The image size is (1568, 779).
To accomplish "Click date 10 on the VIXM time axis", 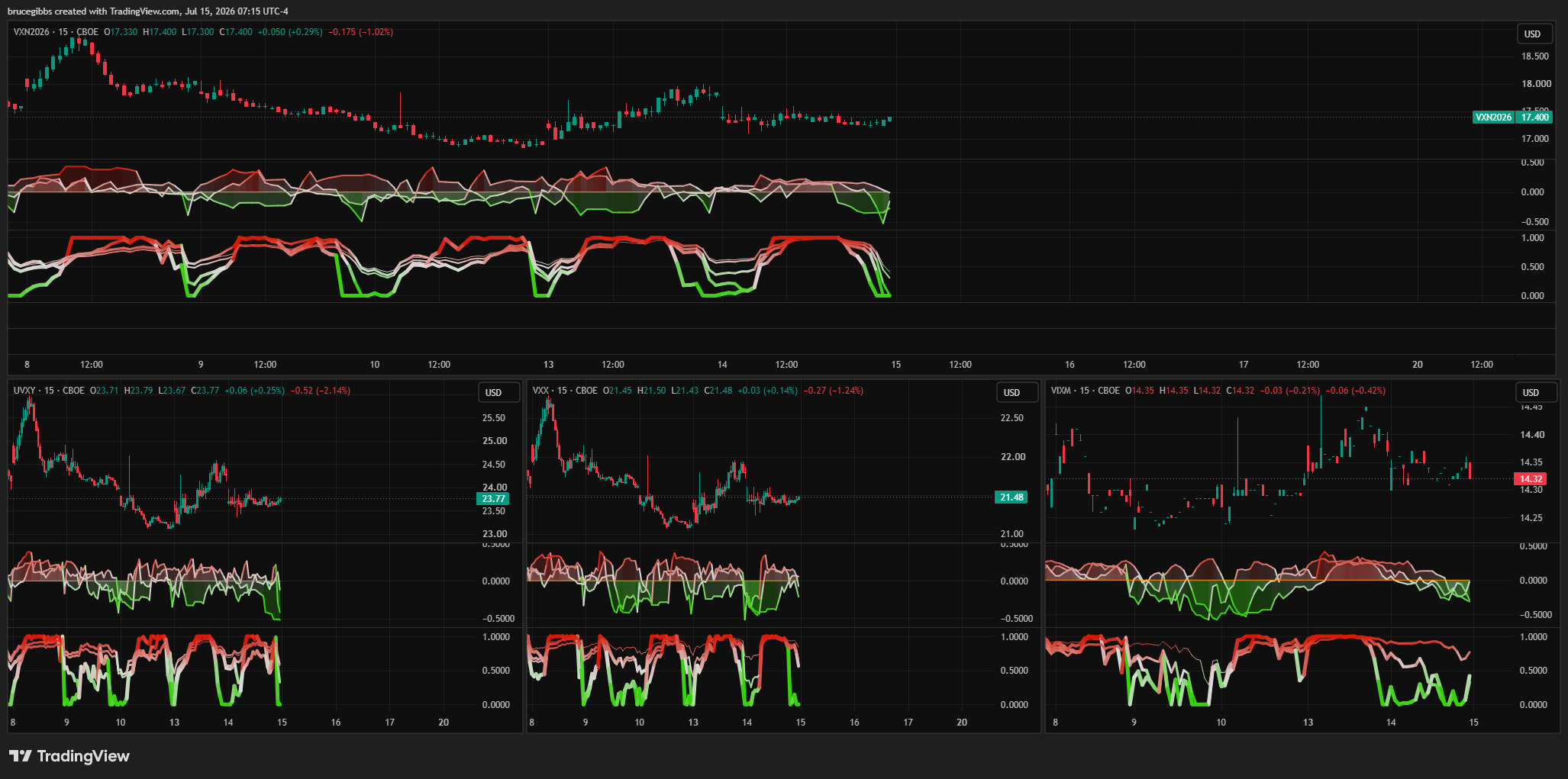I will [1221, 723].
